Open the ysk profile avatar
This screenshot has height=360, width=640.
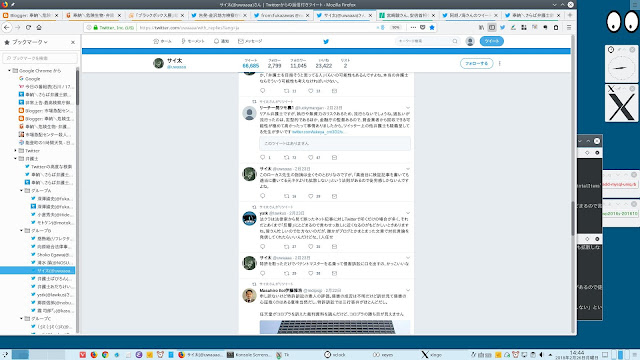(x=249, y=218)
